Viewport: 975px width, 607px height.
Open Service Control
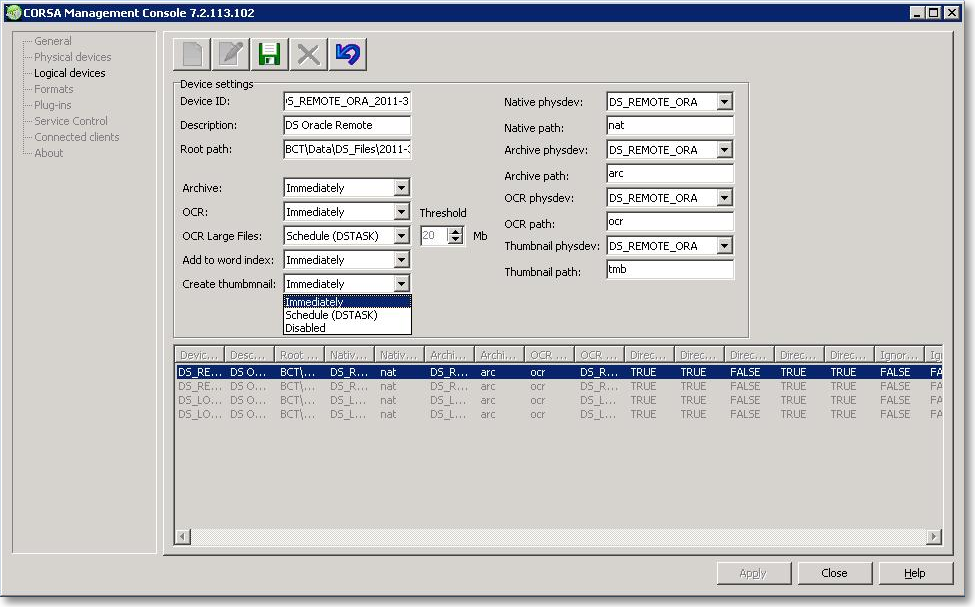[71, 121]
